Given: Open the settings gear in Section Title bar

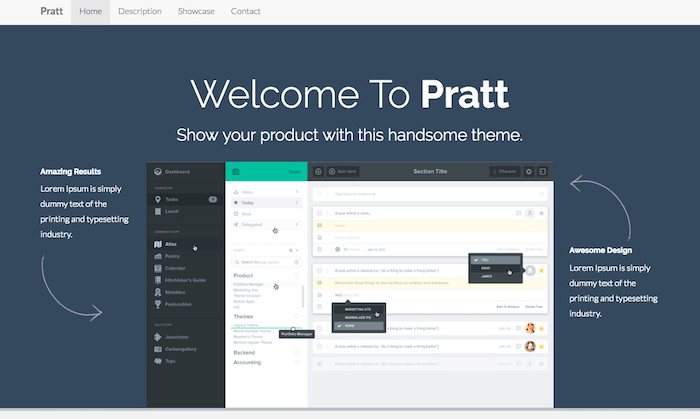Looking at the screenshot, I should coord(529,171).
